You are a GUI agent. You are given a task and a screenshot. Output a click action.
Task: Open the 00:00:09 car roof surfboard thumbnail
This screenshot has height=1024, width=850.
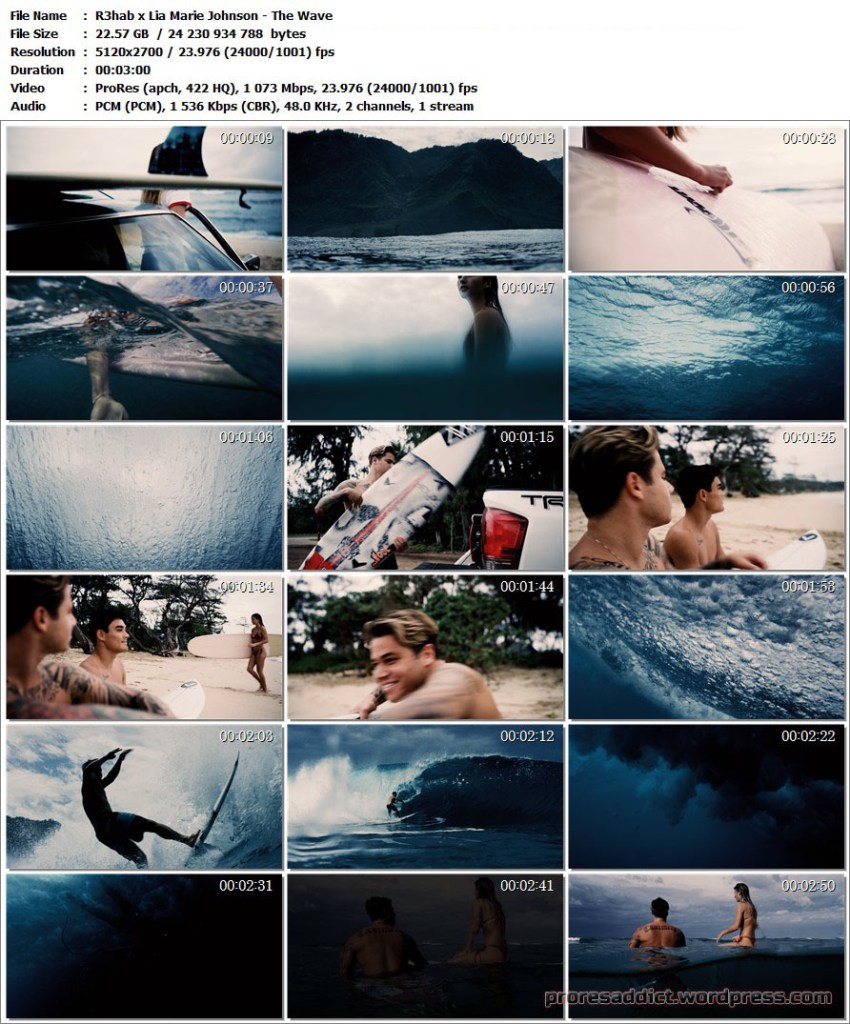tap(144, 198)
